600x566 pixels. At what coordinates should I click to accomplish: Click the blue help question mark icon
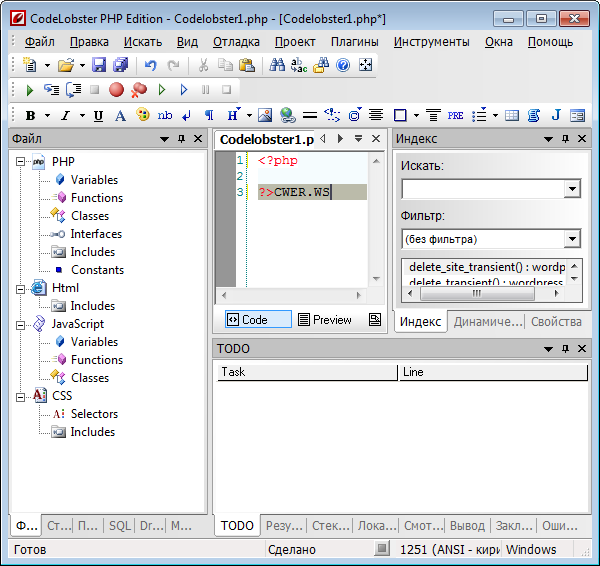[x=343, y=65]
